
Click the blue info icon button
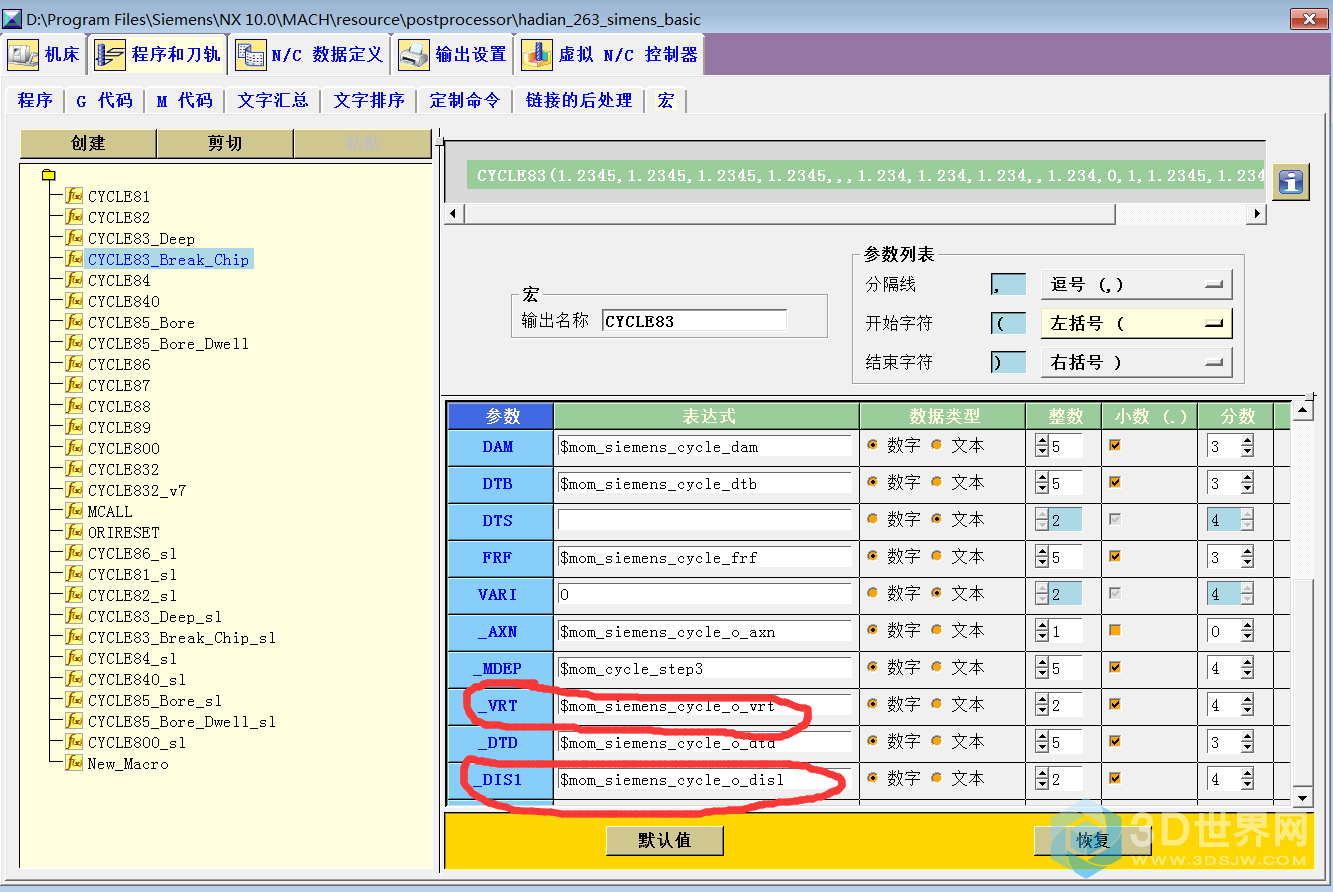(x=1291, y=182)
